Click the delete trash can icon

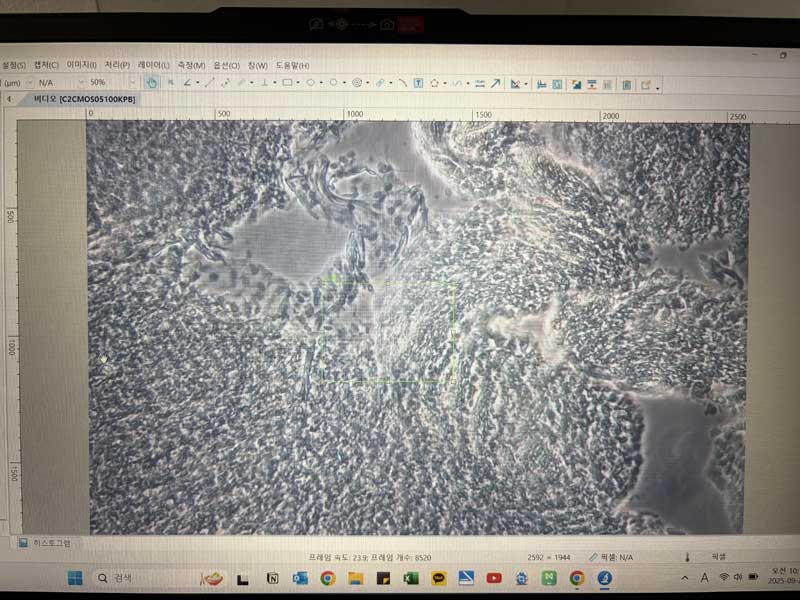tap(626, 85)
